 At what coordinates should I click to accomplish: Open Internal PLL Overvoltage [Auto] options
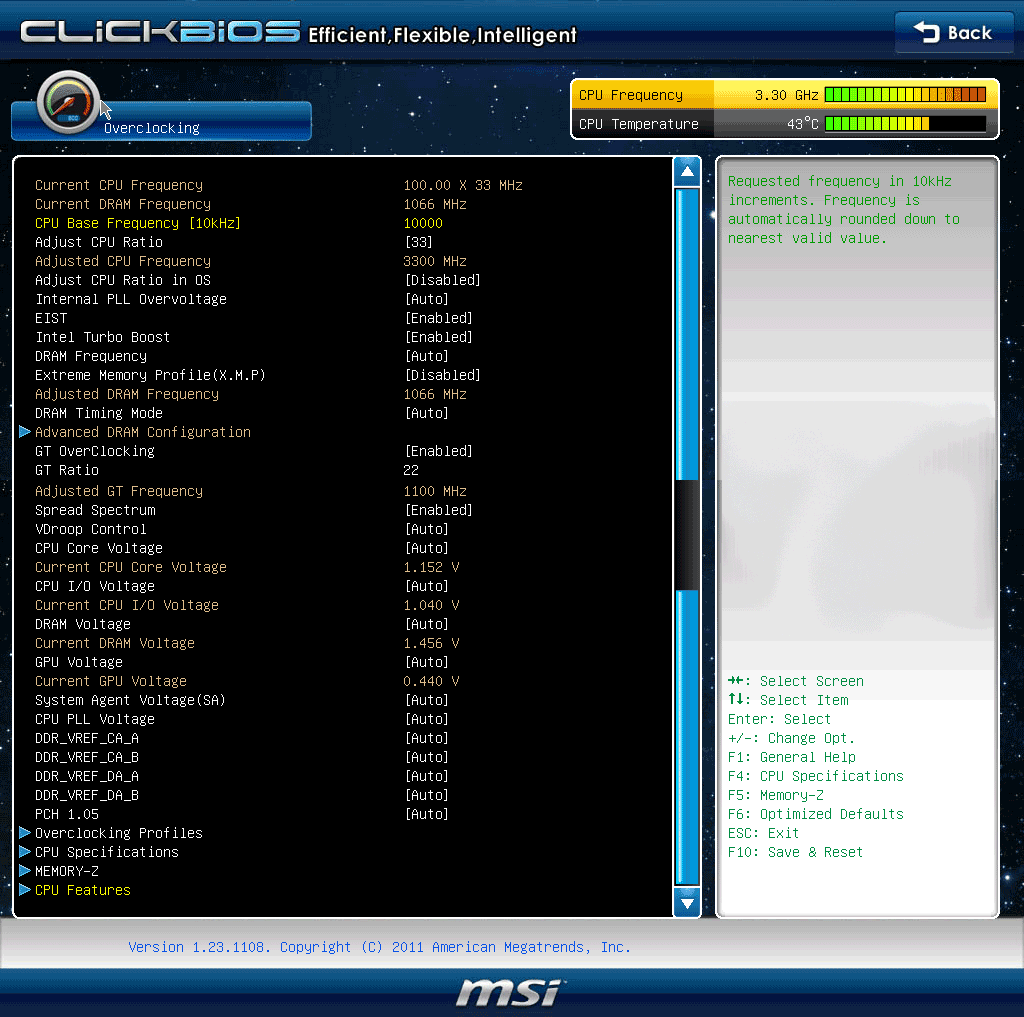coord(426,299)
